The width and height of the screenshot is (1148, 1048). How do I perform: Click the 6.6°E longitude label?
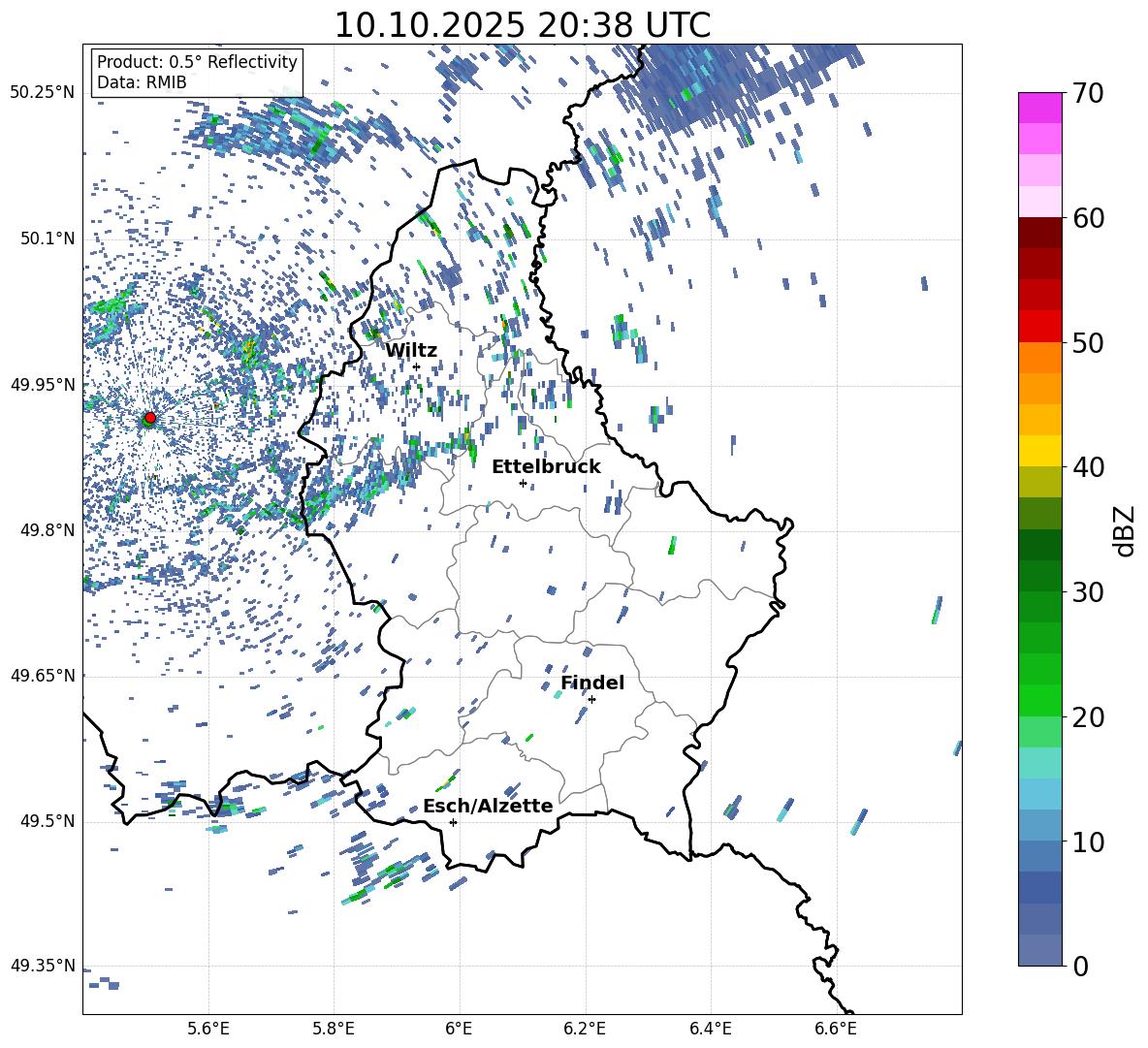(x=836, y=1029)
